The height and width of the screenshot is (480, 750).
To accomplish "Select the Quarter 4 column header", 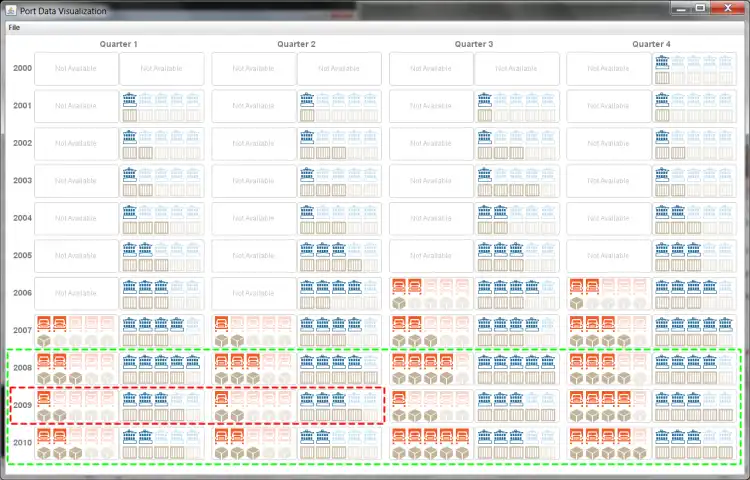I will pyautogui.click(x=651, y=44).
